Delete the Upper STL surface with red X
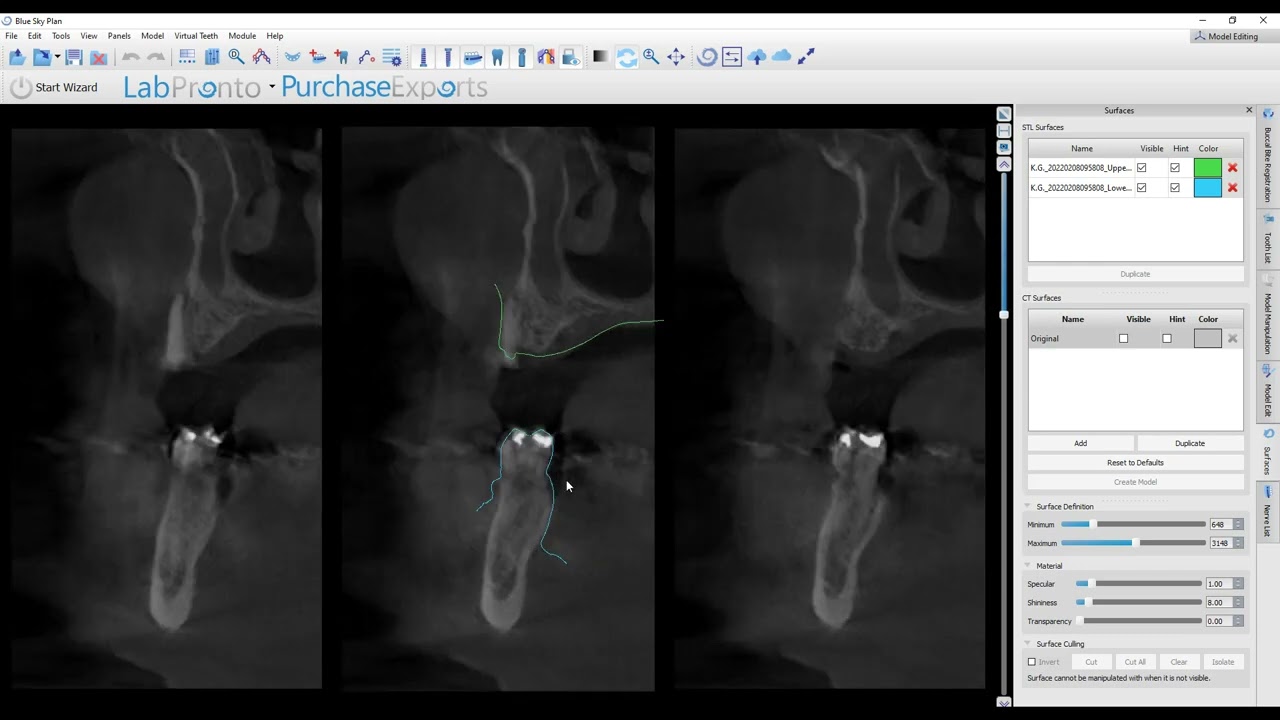 click(x=1232, y=168)
